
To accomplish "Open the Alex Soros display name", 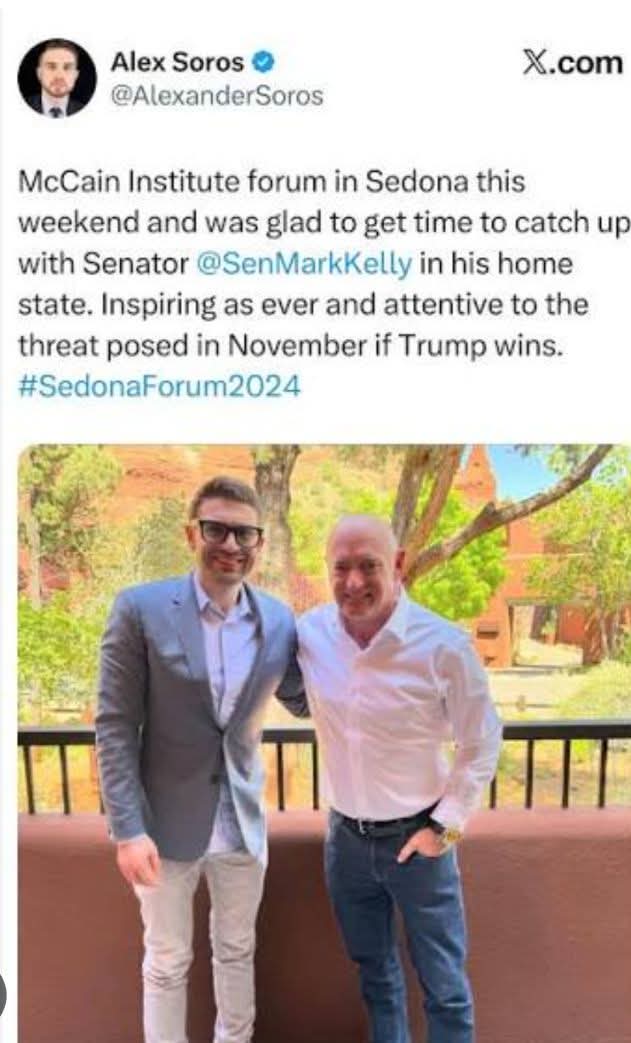I will point(177,63).
